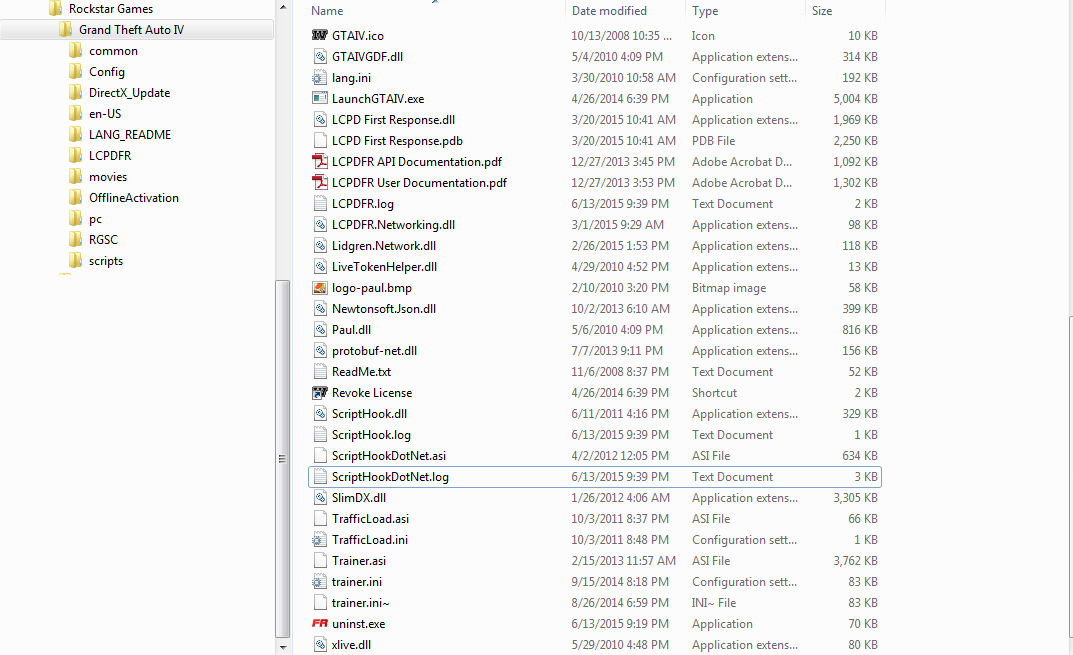Select the pc folder in tree
The image size is (1073, 655).
point(95,219)
